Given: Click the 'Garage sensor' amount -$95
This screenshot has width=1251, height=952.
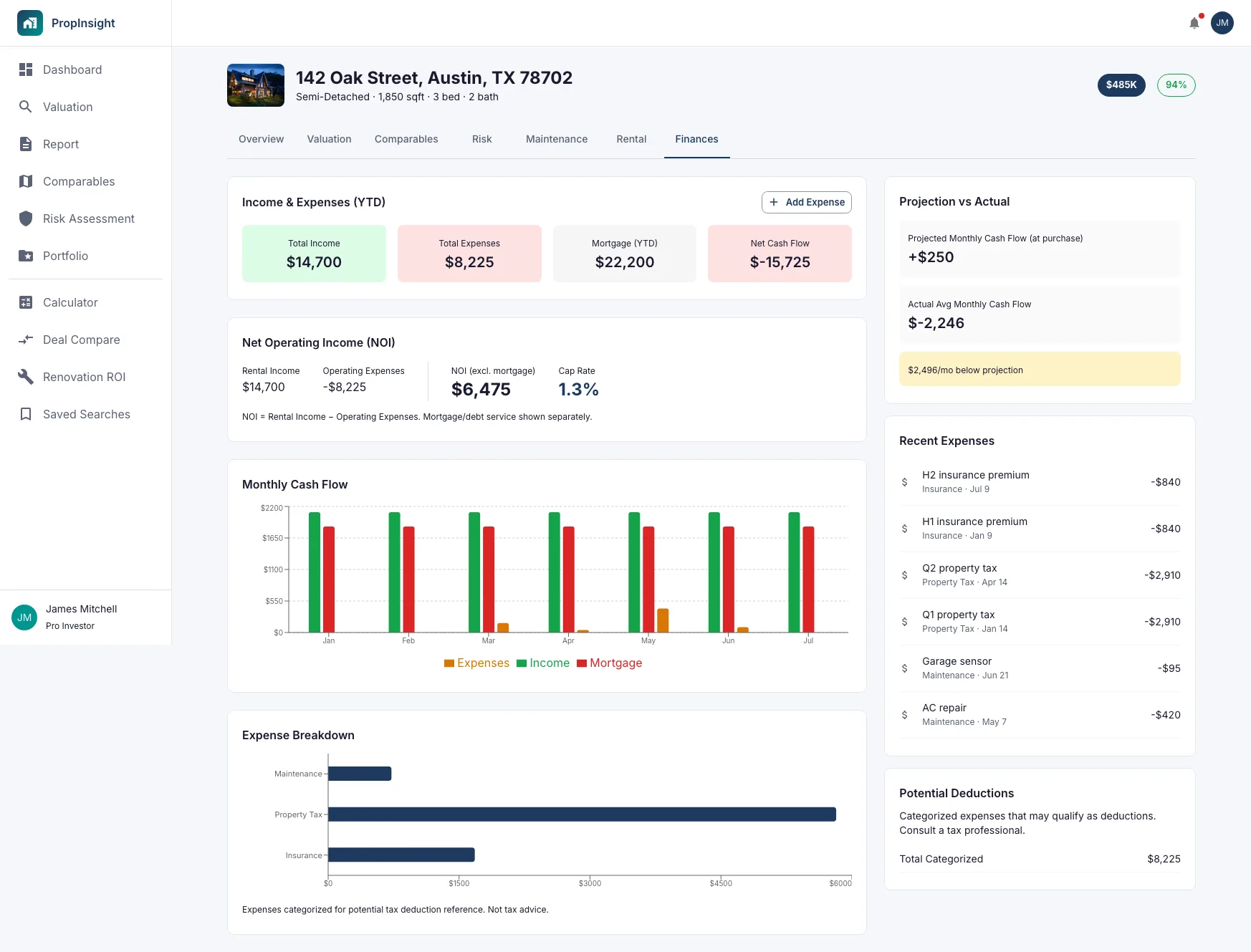Looking at the screenshot, I should pyautogui.click(x=1169, y=668).
